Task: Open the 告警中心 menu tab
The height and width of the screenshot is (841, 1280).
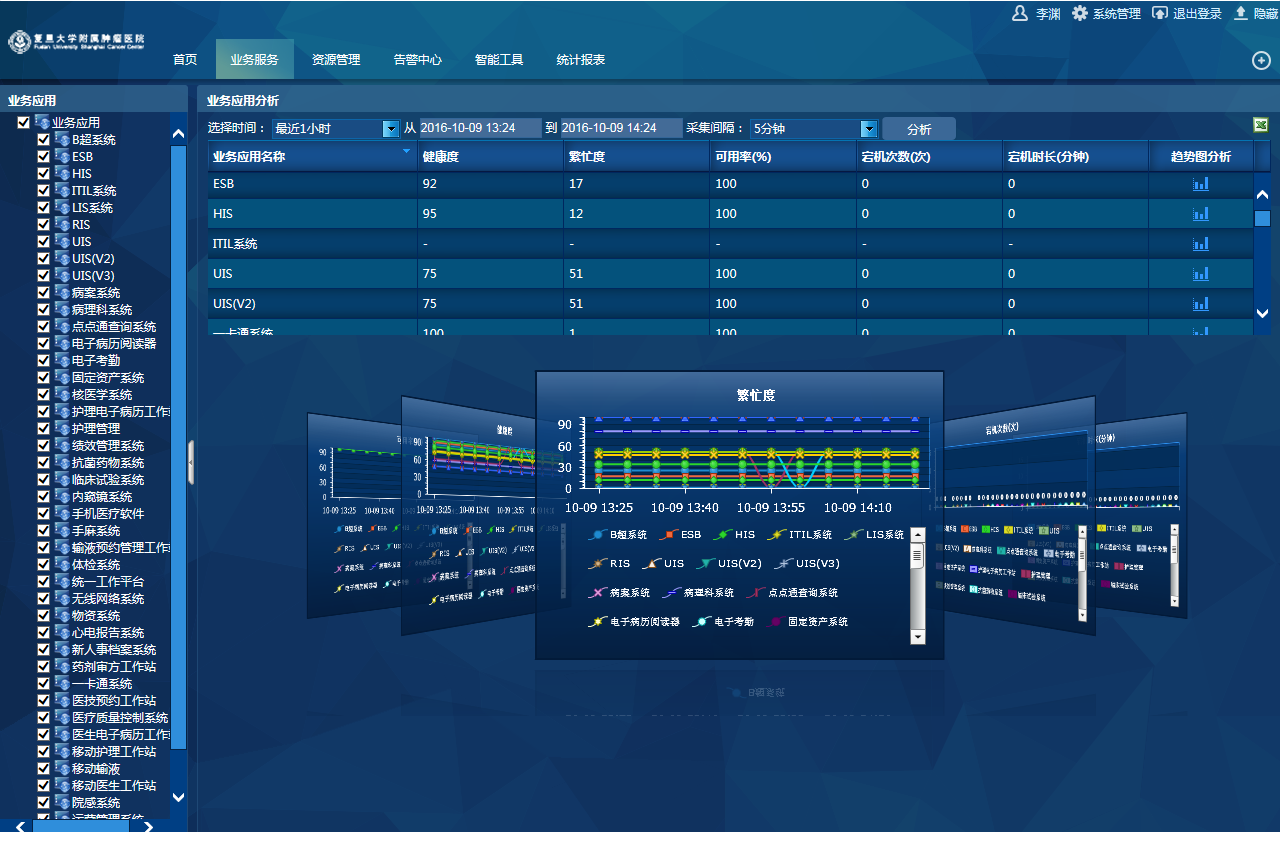Action: coord(417,60)
